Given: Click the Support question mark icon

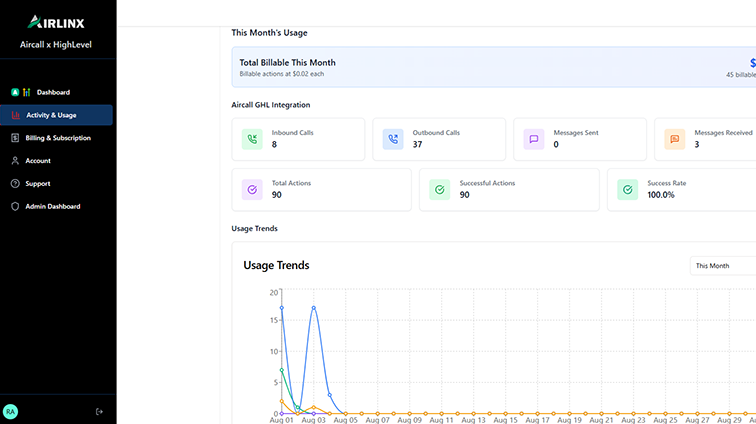Looking at the screenshot, I should point(15,184).
